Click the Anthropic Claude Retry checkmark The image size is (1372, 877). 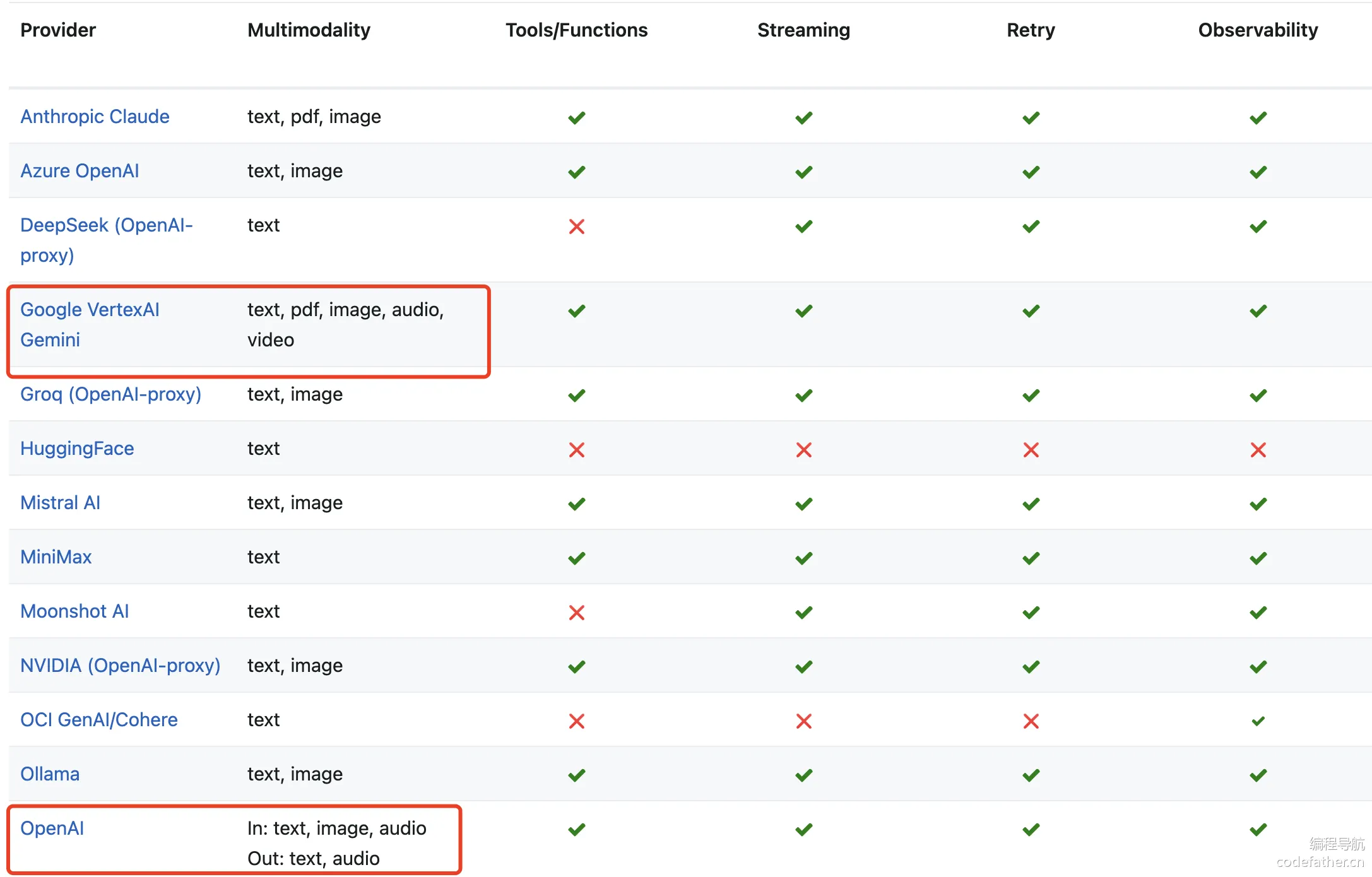[x=1031, y=118]
